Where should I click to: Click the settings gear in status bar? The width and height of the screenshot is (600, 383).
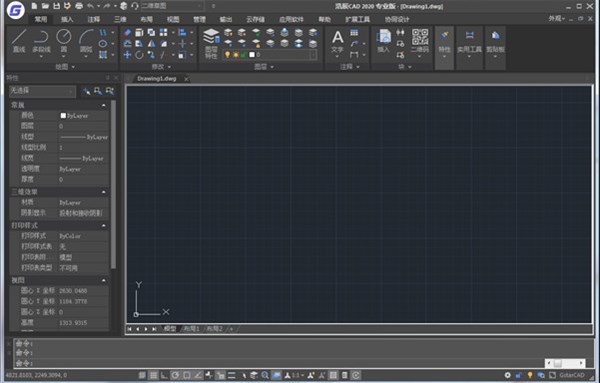point(507,375)
